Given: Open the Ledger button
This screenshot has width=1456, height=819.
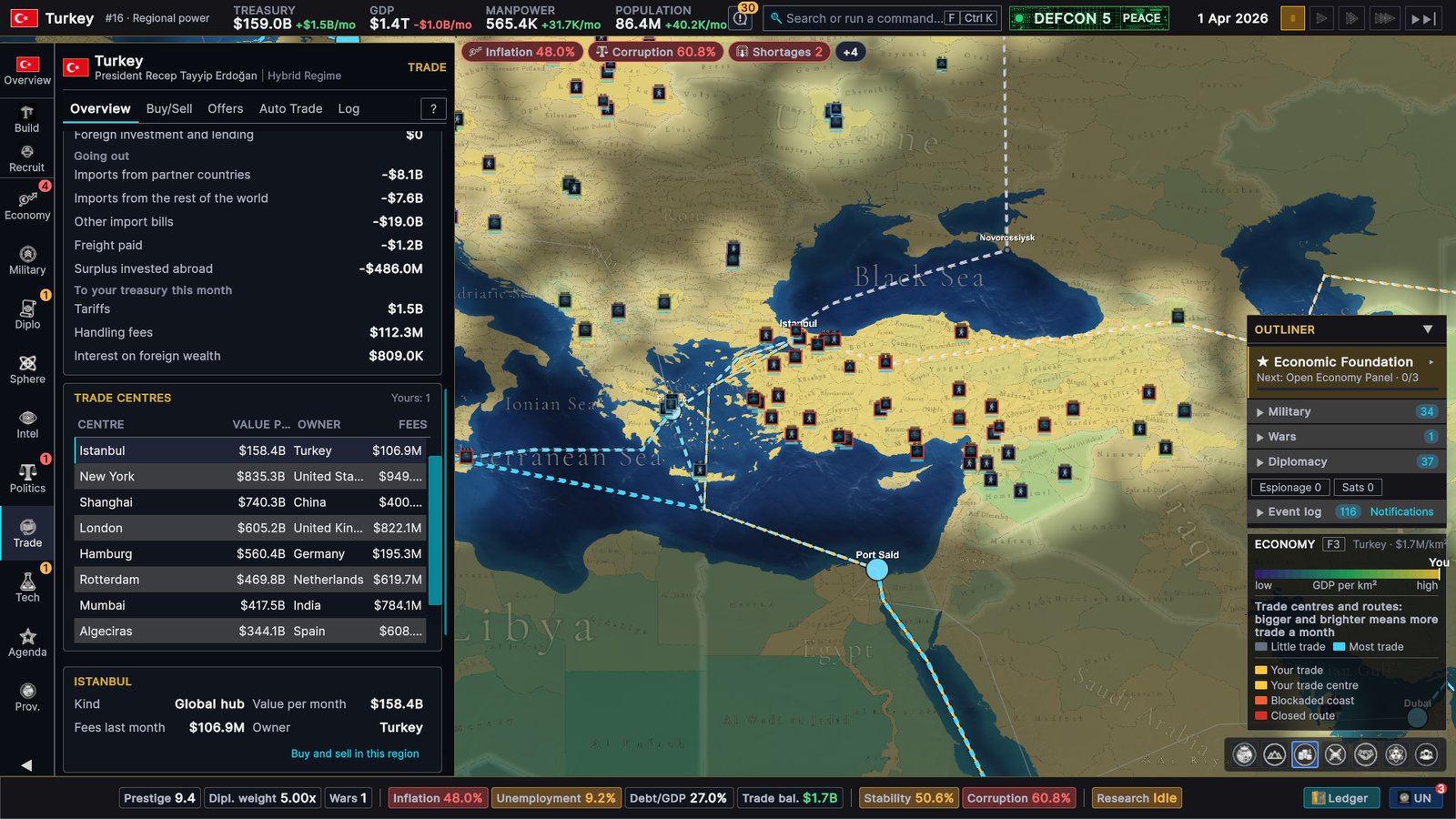Looking at the screenshot, I should (x=1340, y=798).
